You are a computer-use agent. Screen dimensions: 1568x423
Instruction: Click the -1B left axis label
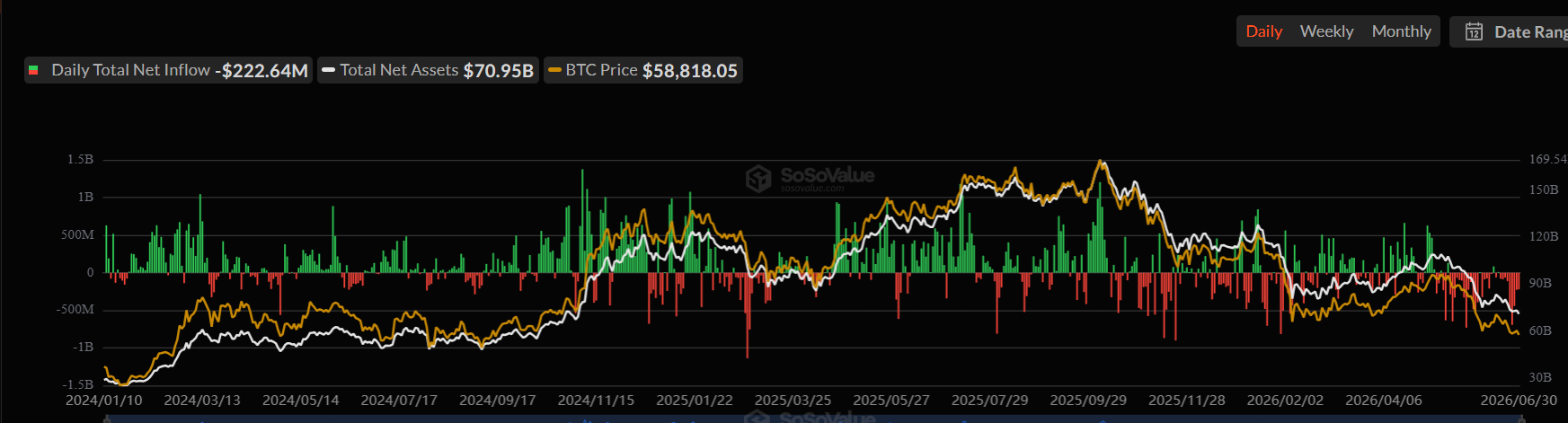(x=83, y=347)
